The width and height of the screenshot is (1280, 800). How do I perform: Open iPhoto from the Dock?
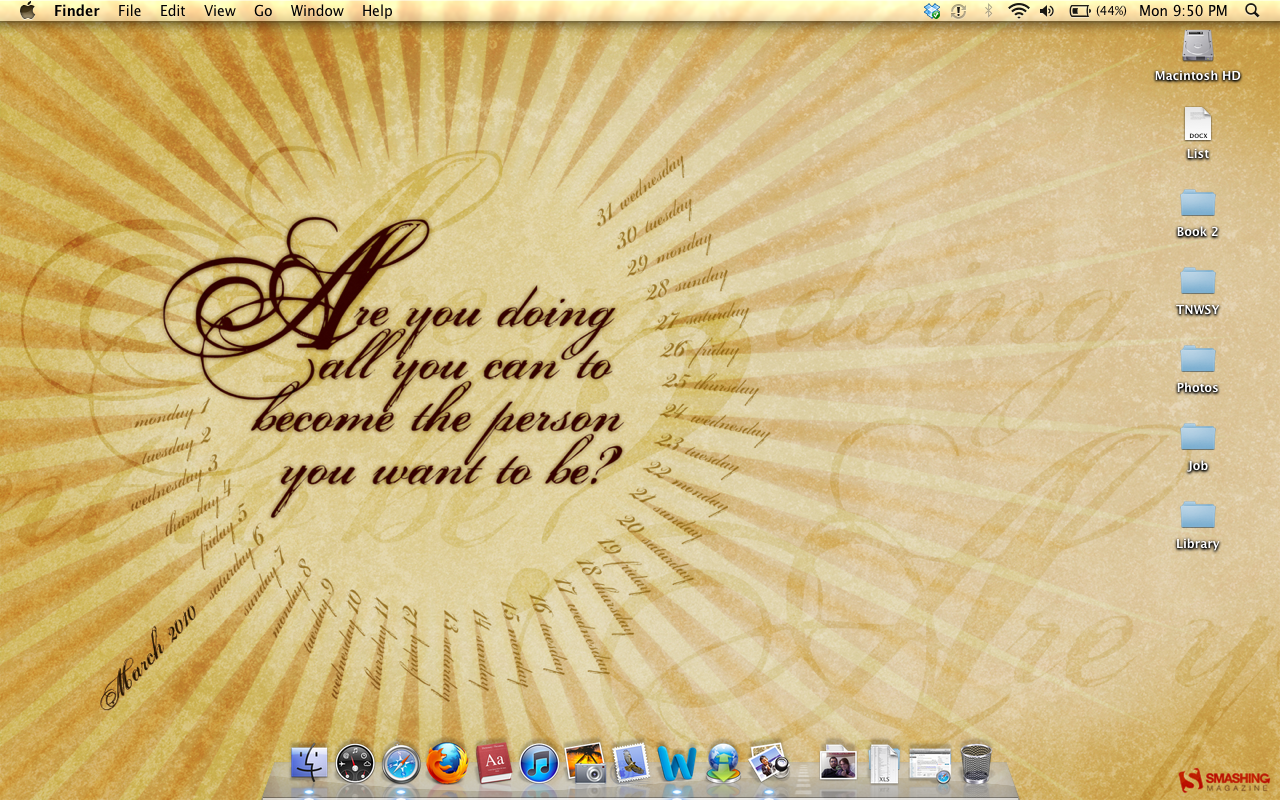point(585,764)
